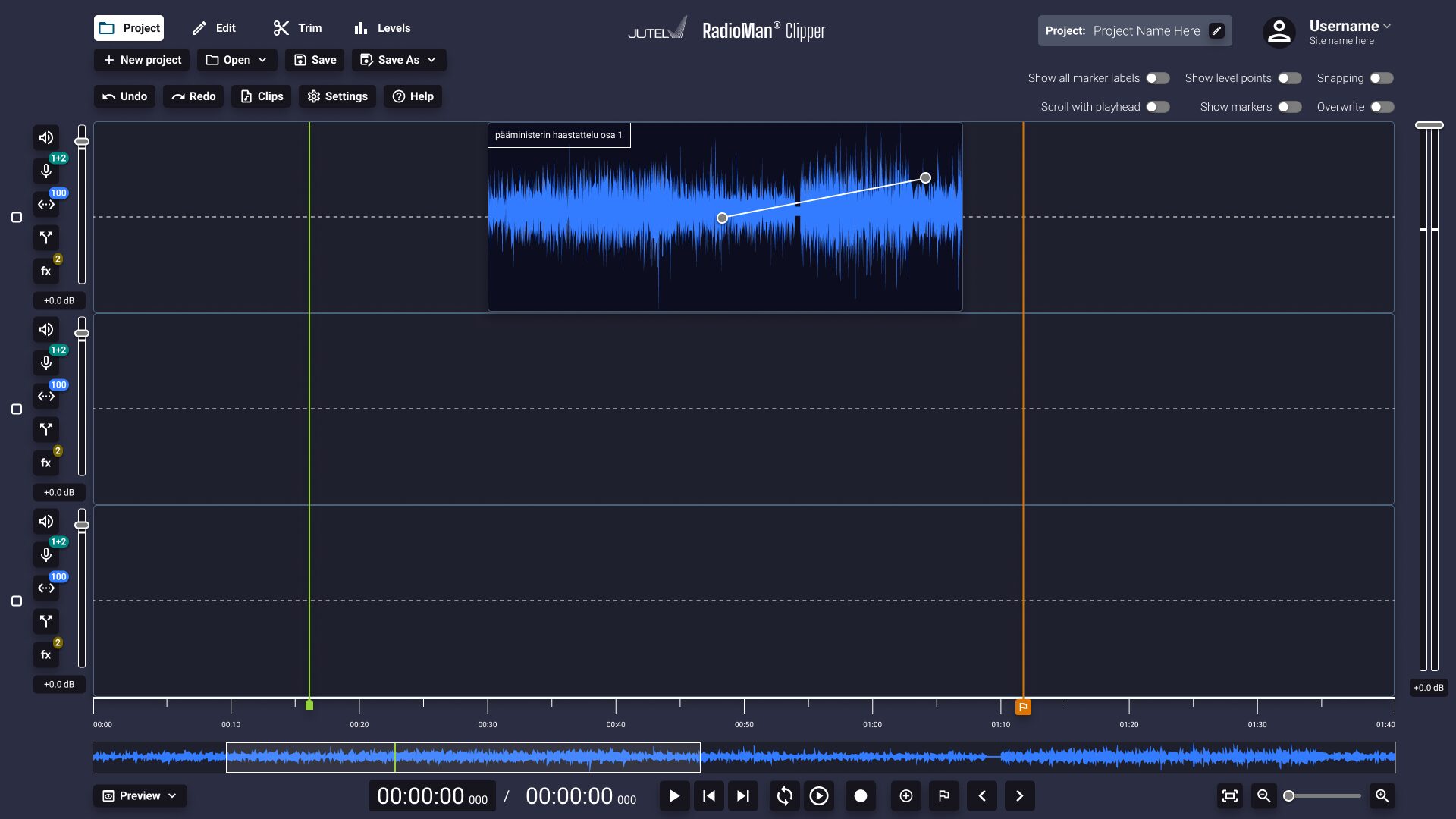This screenshot has width=1456, height=819.
Task: Click the circled plus add button
Action: [x=906, y=795]
